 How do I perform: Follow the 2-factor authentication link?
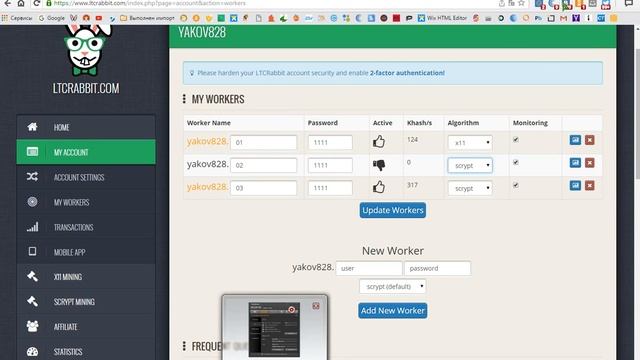point(407,73)
